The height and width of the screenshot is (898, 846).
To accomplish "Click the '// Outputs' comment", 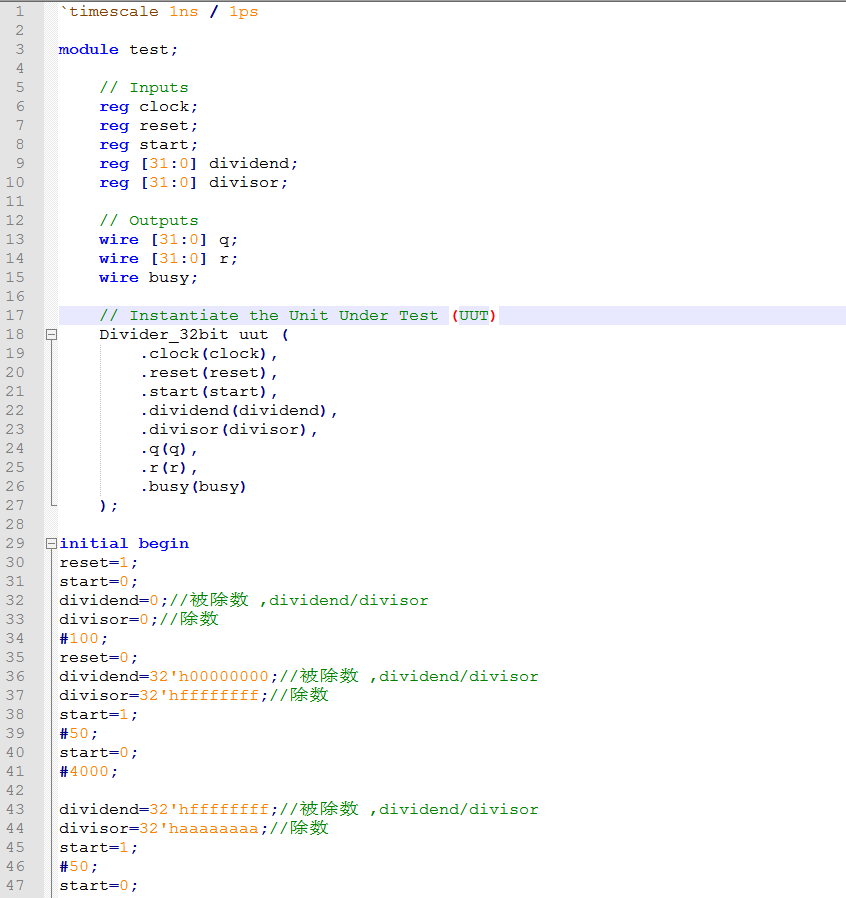I will coord(148,220).
